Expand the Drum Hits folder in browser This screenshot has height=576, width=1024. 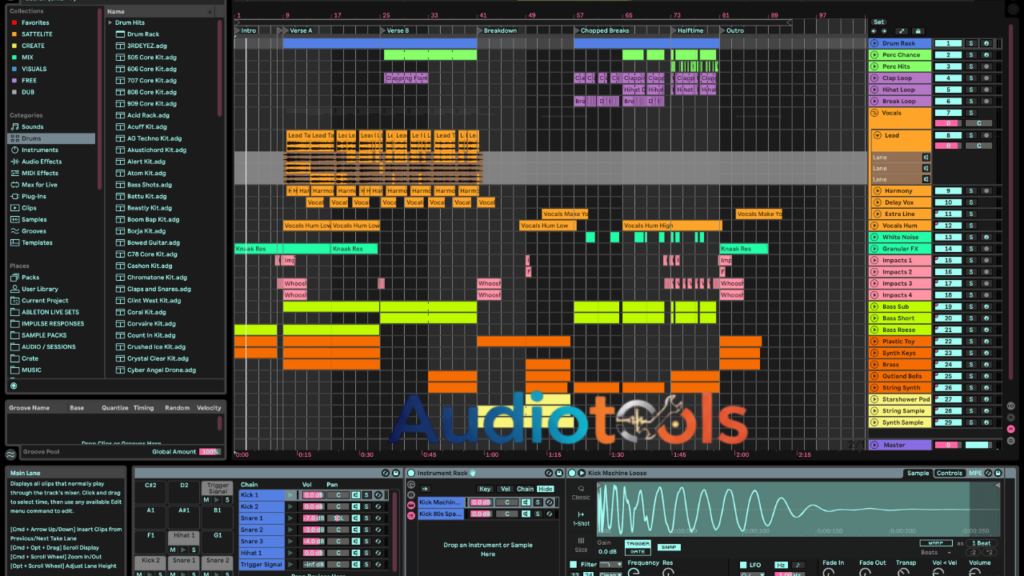coord(110,22)
